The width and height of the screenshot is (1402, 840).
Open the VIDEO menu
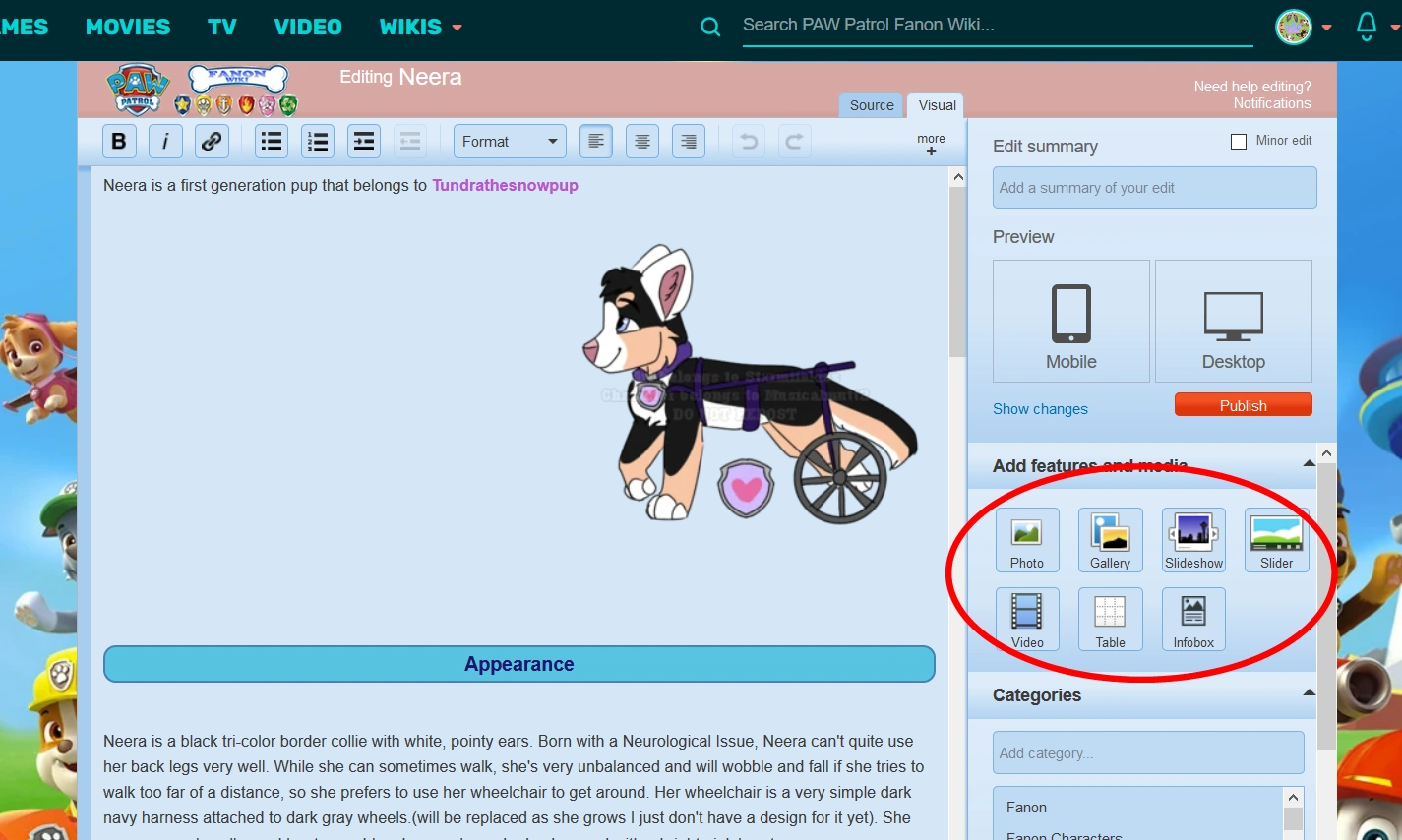308,28
